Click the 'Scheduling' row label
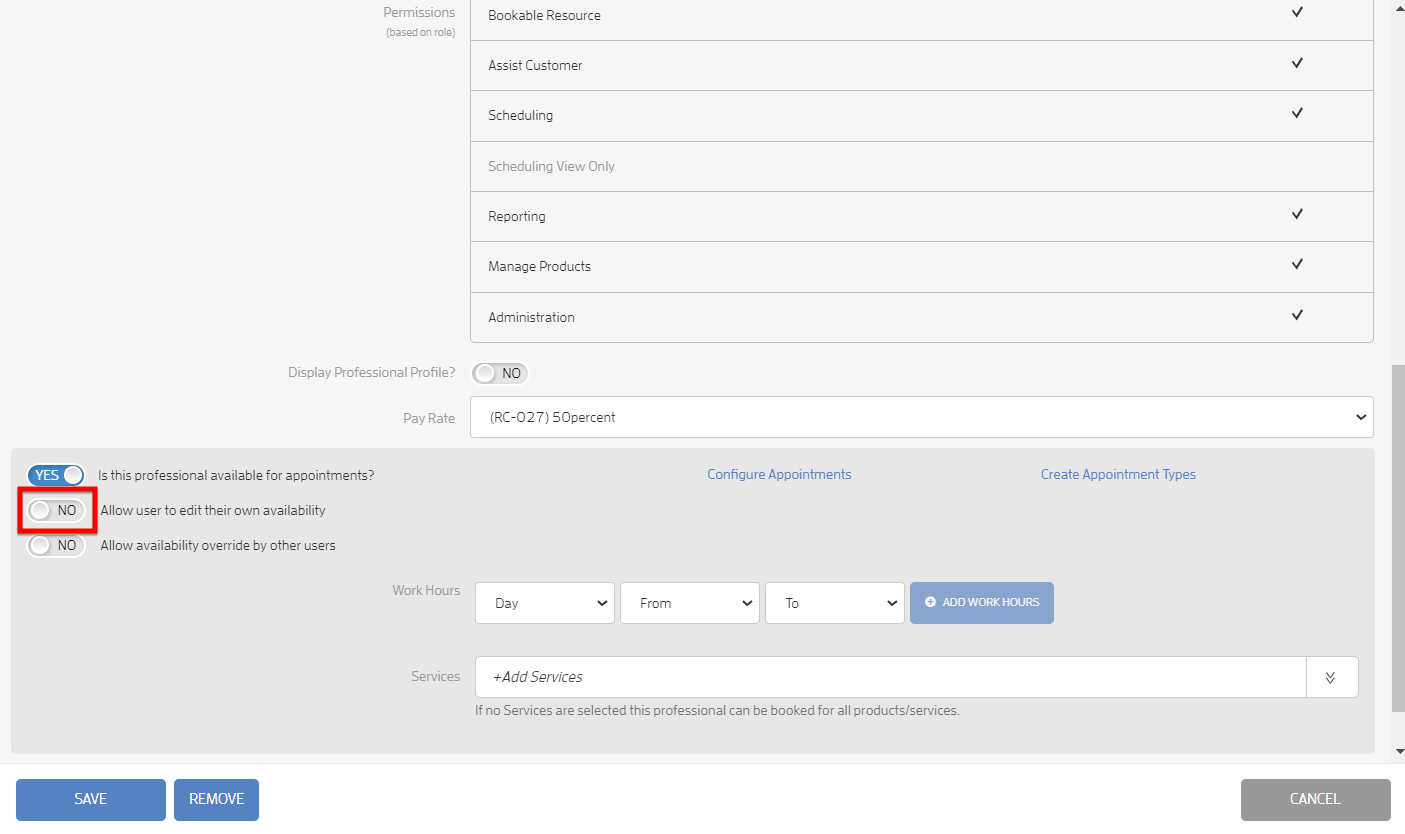1405x834 pixels. (x=520, y=115)
